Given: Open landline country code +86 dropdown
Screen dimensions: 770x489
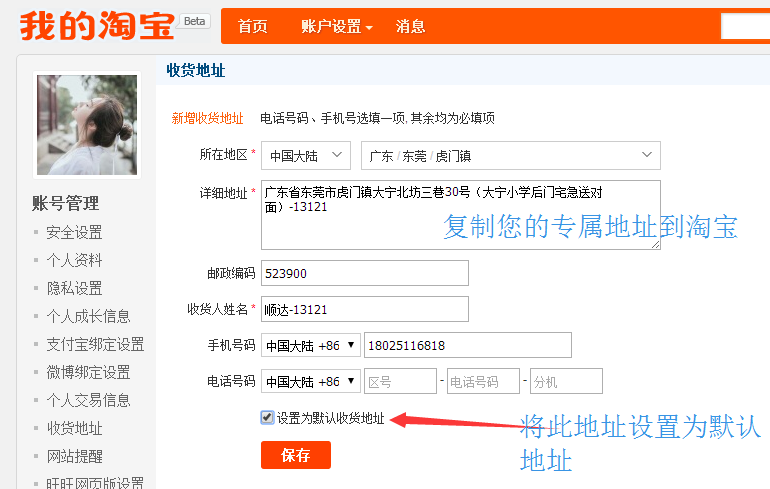Looking at the screenshot, I should click(311, 381).
